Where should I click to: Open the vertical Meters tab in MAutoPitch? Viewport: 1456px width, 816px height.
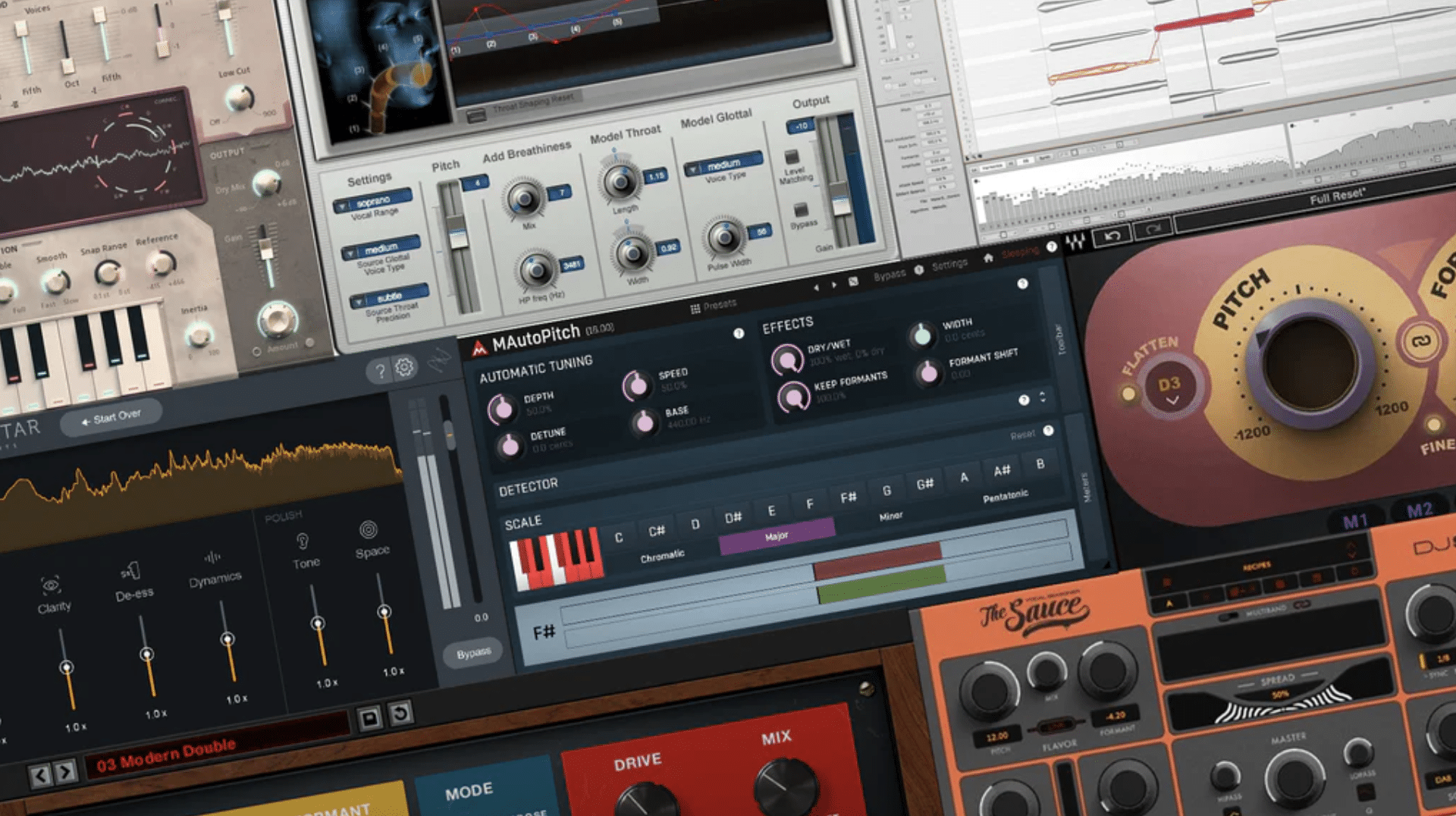point(1085,488)
